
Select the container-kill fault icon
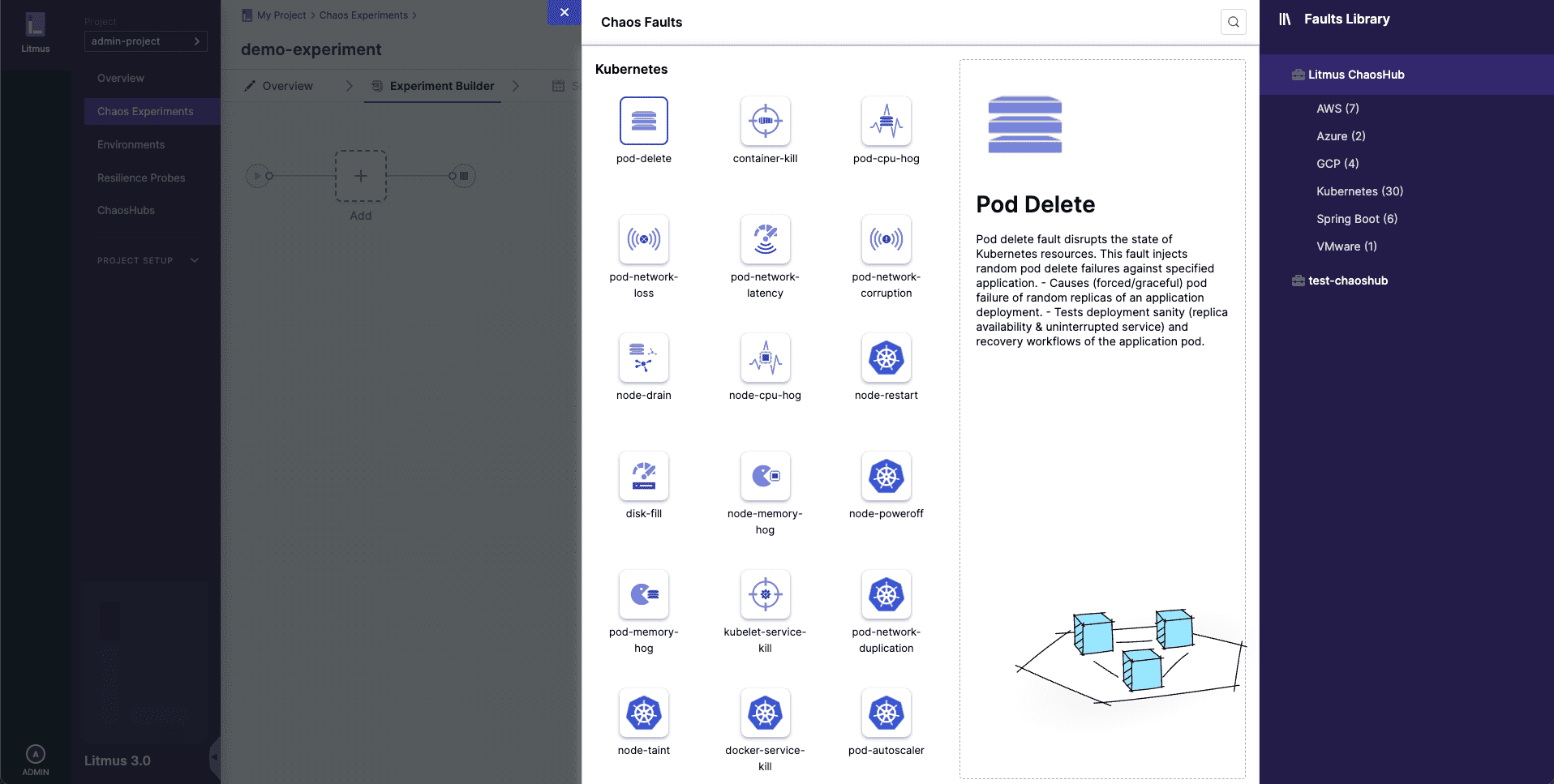pos(765,121)
